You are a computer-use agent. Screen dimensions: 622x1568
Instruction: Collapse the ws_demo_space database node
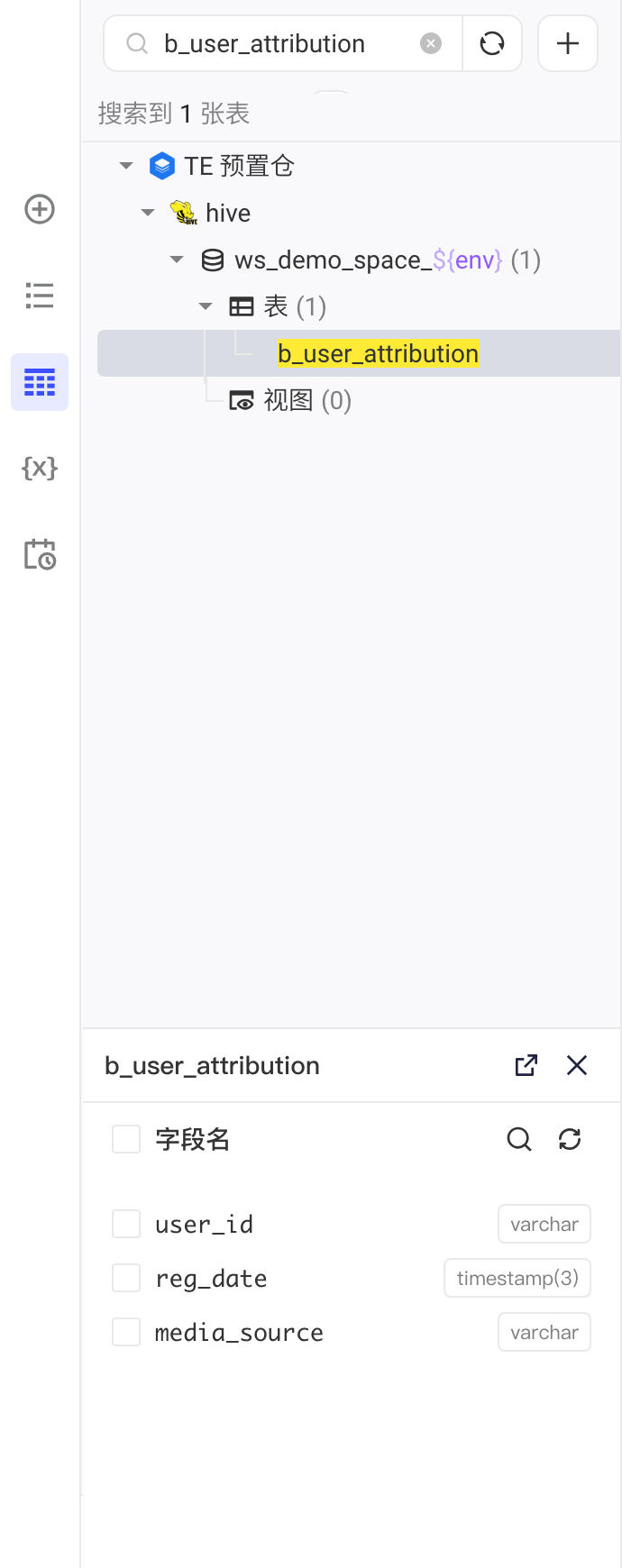(x=177, y=260)
